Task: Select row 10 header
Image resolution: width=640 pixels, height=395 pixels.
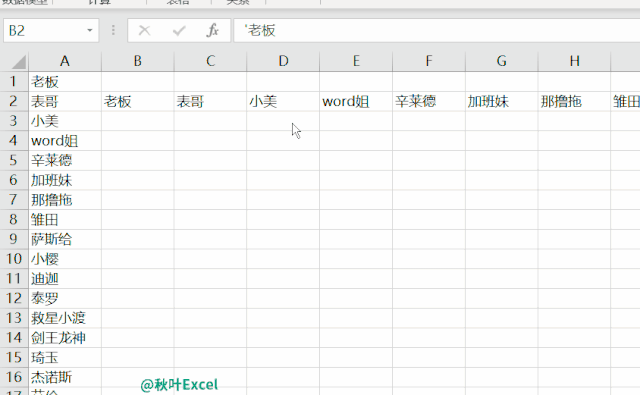Action: pyautogui.click(x=14, y=259)
